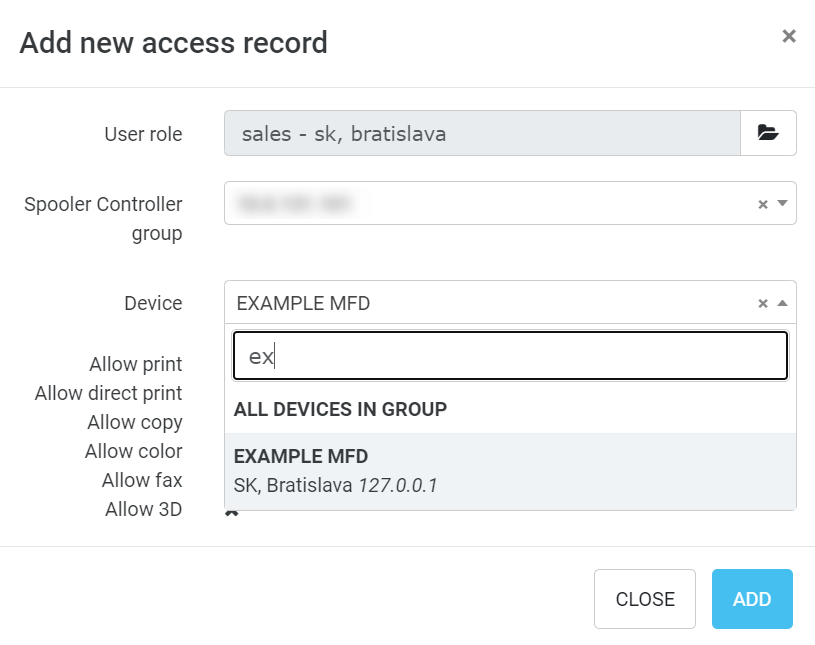Expand the Spooler Controller group dropdown
Viewport: 815px width, 645px height.
pyautogui.click(x=781, y=203)
